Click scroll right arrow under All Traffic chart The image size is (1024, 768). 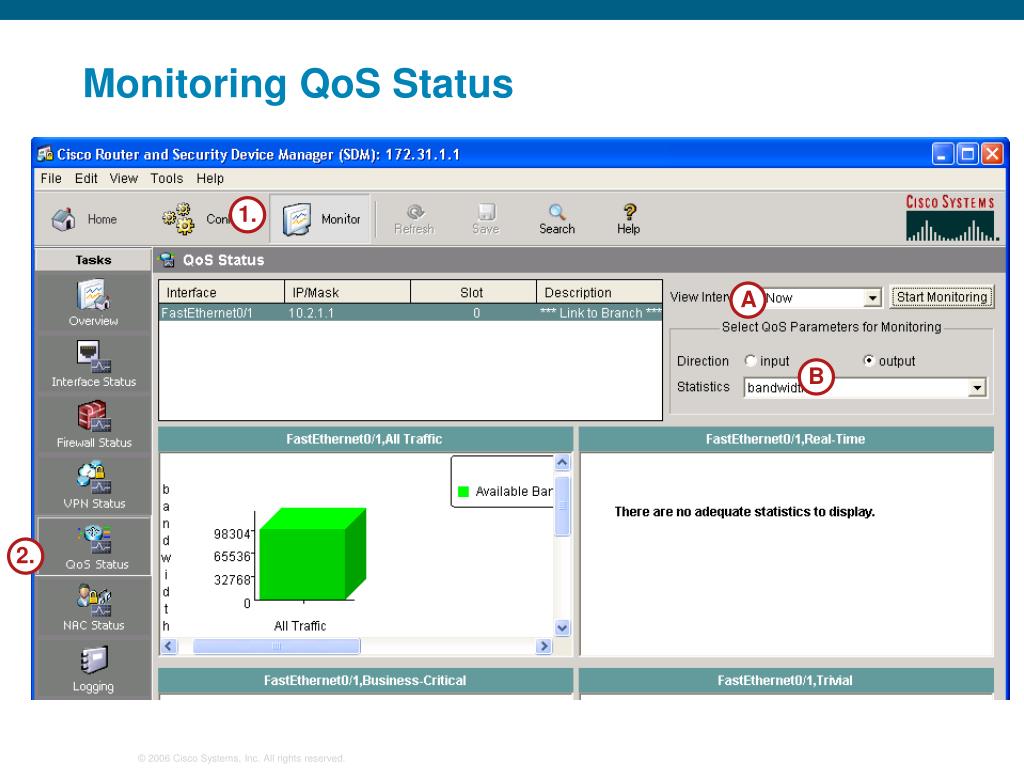pos(543,647)
